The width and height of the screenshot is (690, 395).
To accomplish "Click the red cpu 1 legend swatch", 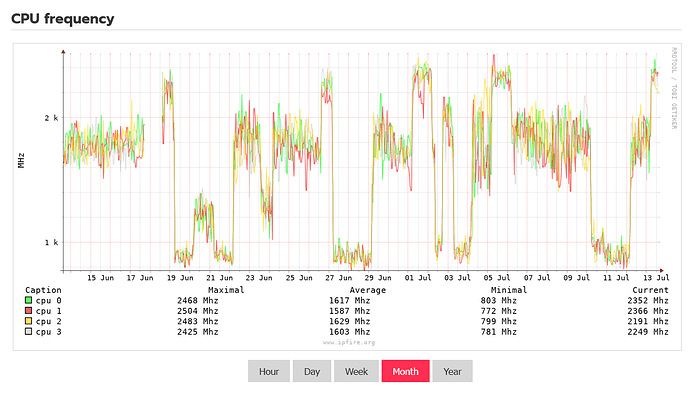I will point(29,311).
